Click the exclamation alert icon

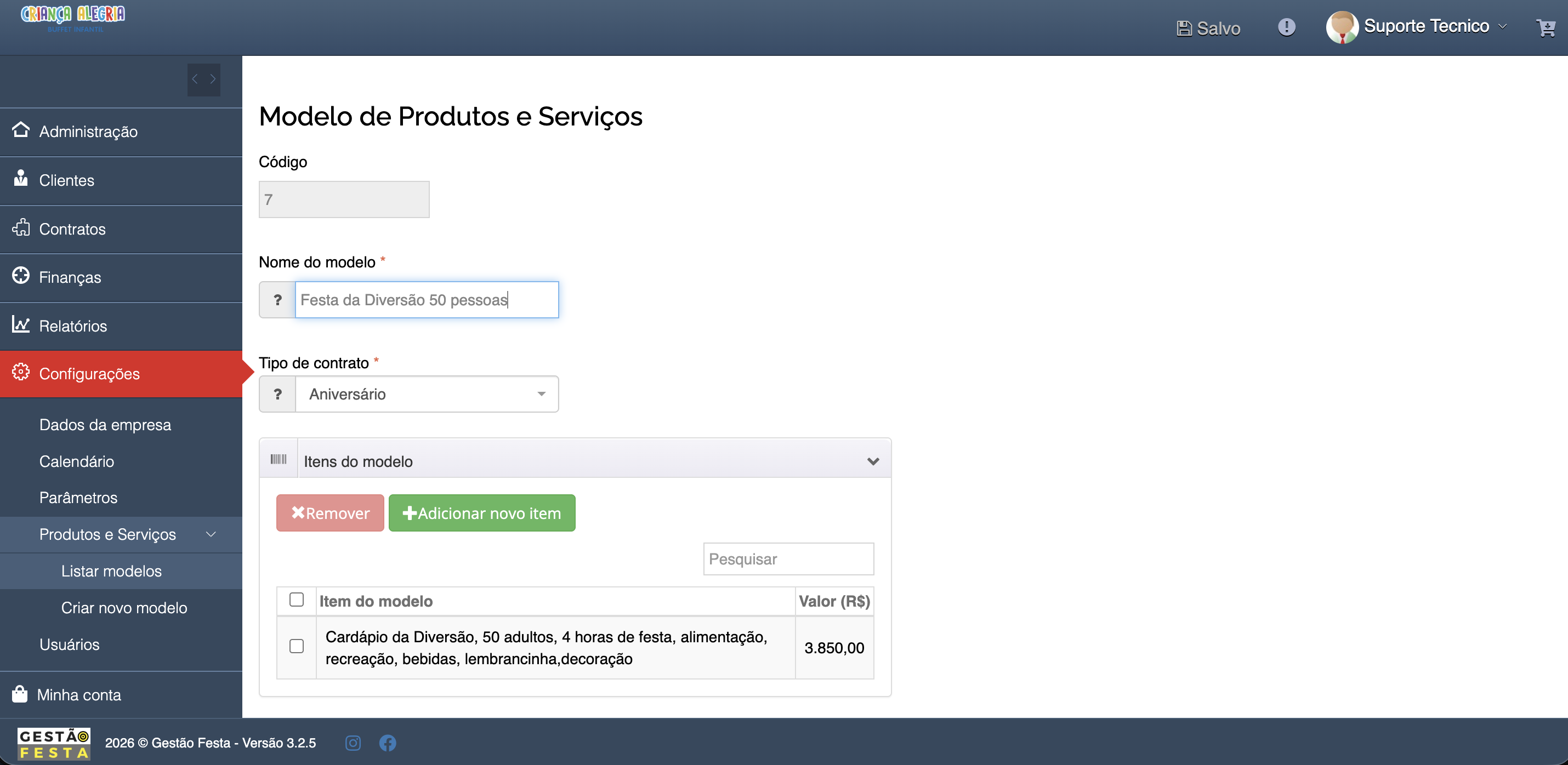pos(1286,27)
